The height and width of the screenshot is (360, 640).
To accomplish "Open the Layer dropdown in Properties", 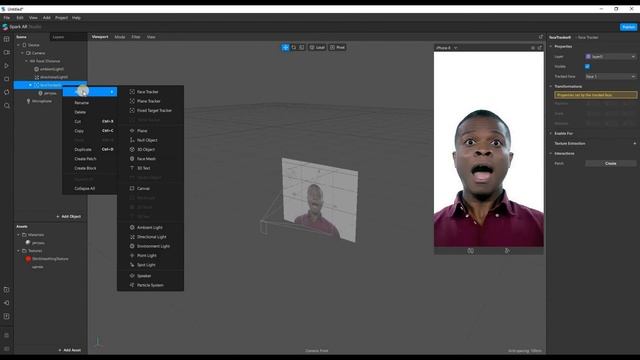I will coord(611,57).
